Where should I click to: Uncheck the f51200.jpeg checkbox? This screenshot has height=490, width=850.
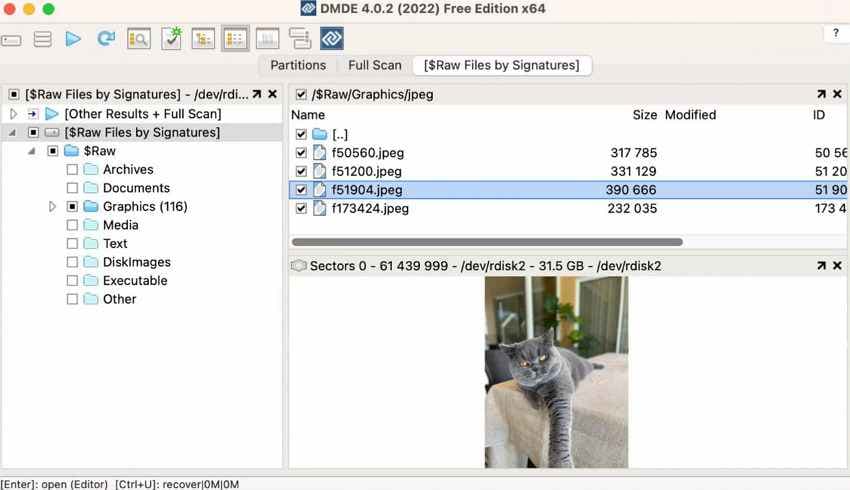click(x=301, y=171)
